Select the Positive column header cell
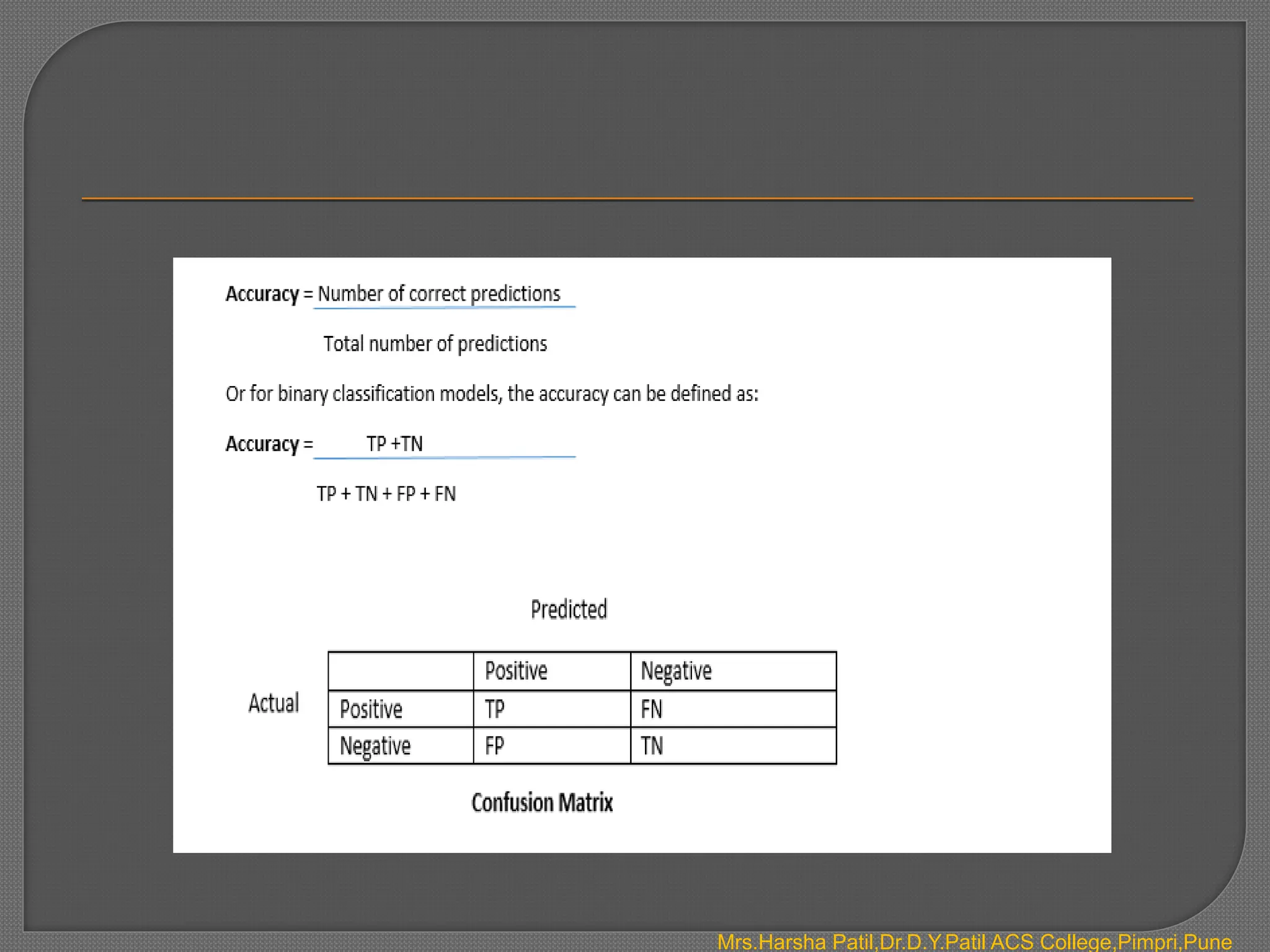This screenshot has width=1270, height=952. pos(516,671)
